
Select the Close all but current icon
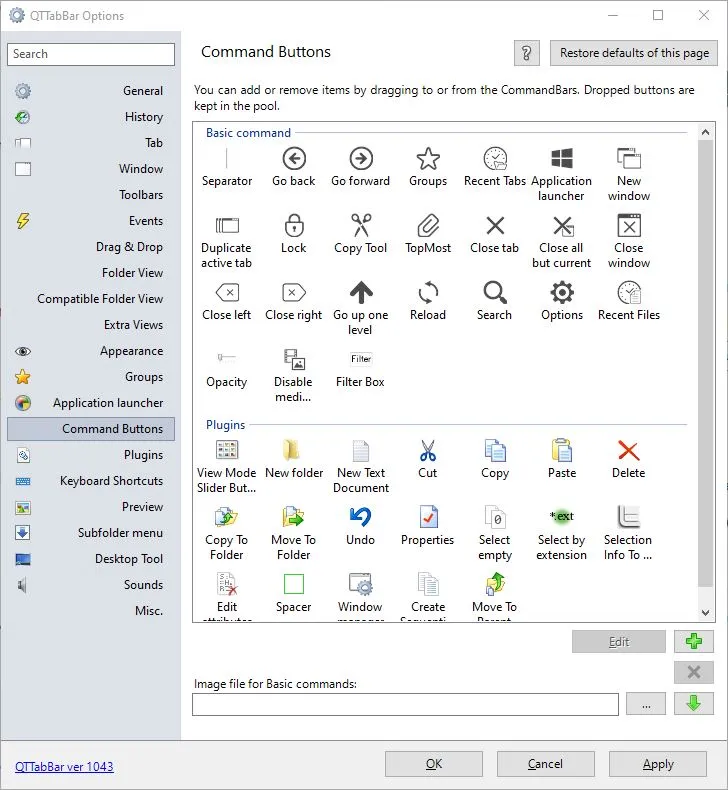pos(562,226)
